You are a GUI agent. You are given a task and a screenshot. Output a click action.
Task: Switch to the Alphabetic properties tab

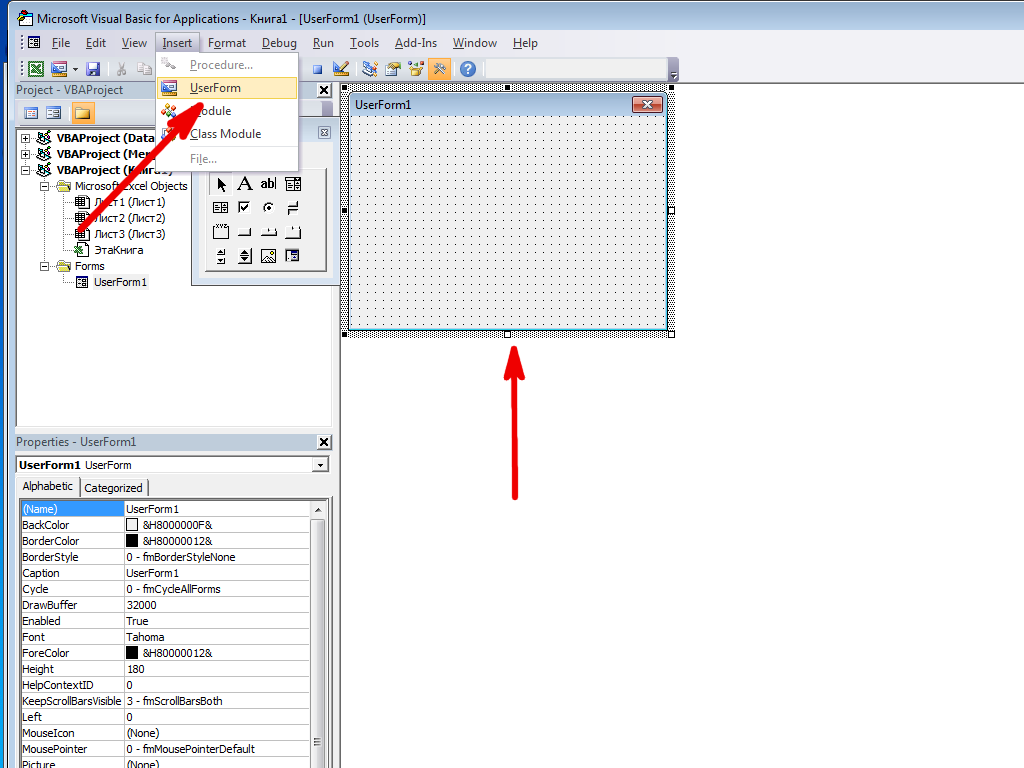click(x=48, y=487)
